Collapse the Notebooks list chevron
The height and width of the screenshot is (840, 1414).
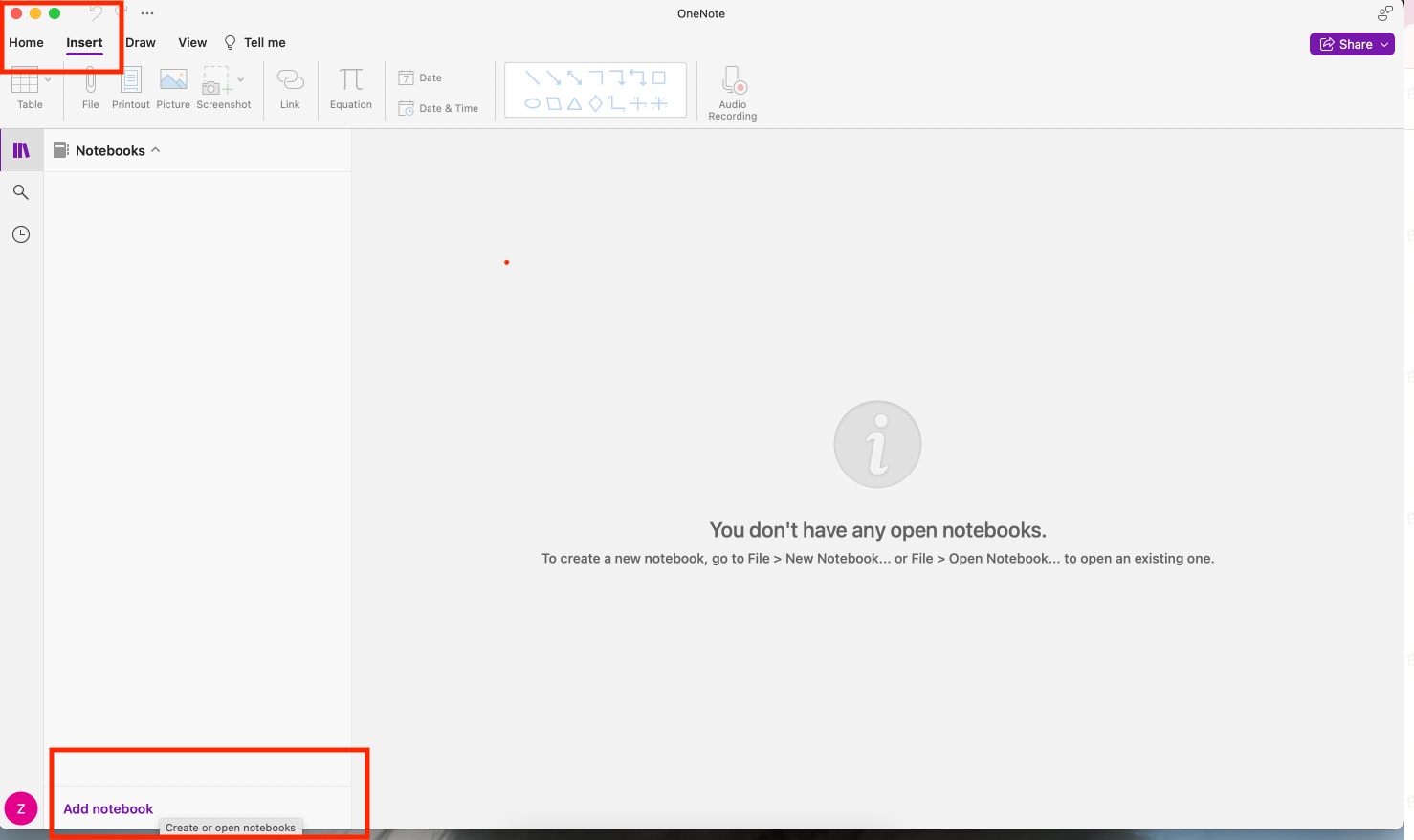click(x=156, y=150)
